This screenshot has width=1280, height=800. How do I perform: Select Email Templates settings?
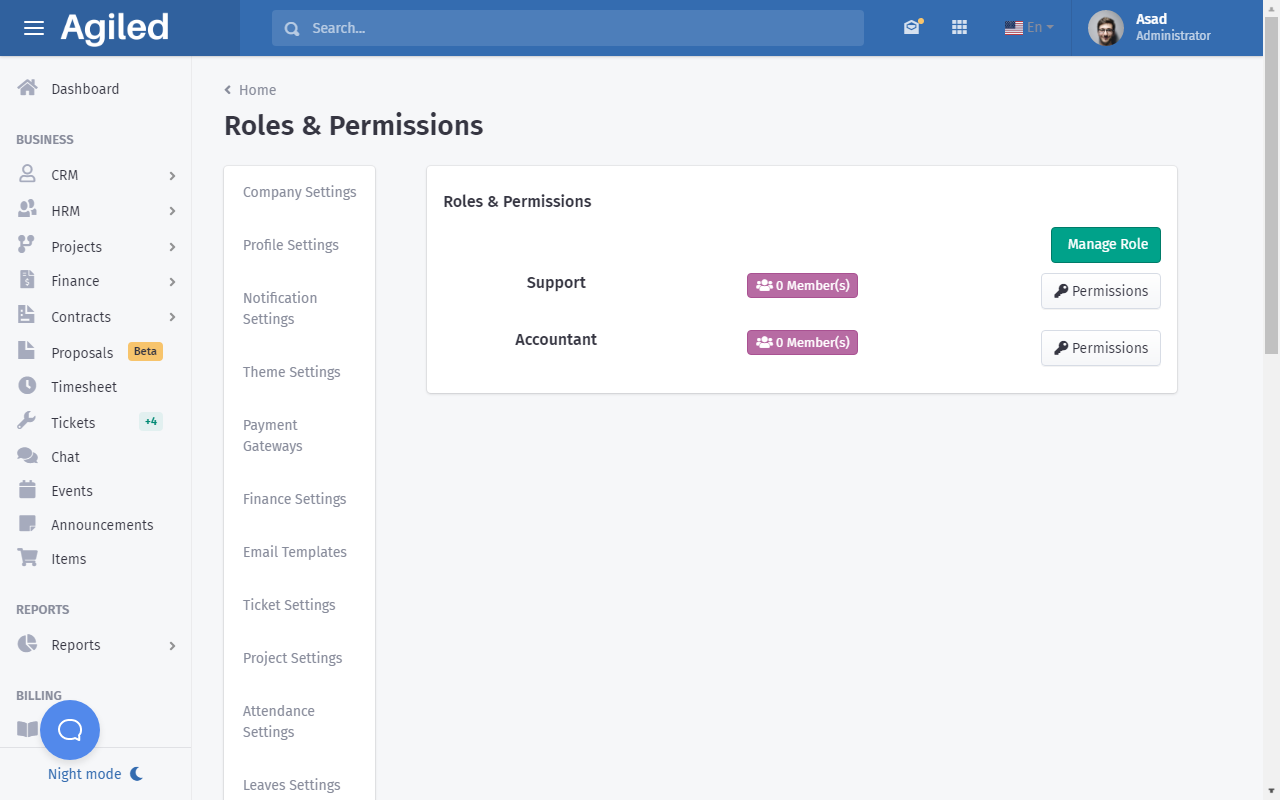pyautogui.click(x=294, y=552)
